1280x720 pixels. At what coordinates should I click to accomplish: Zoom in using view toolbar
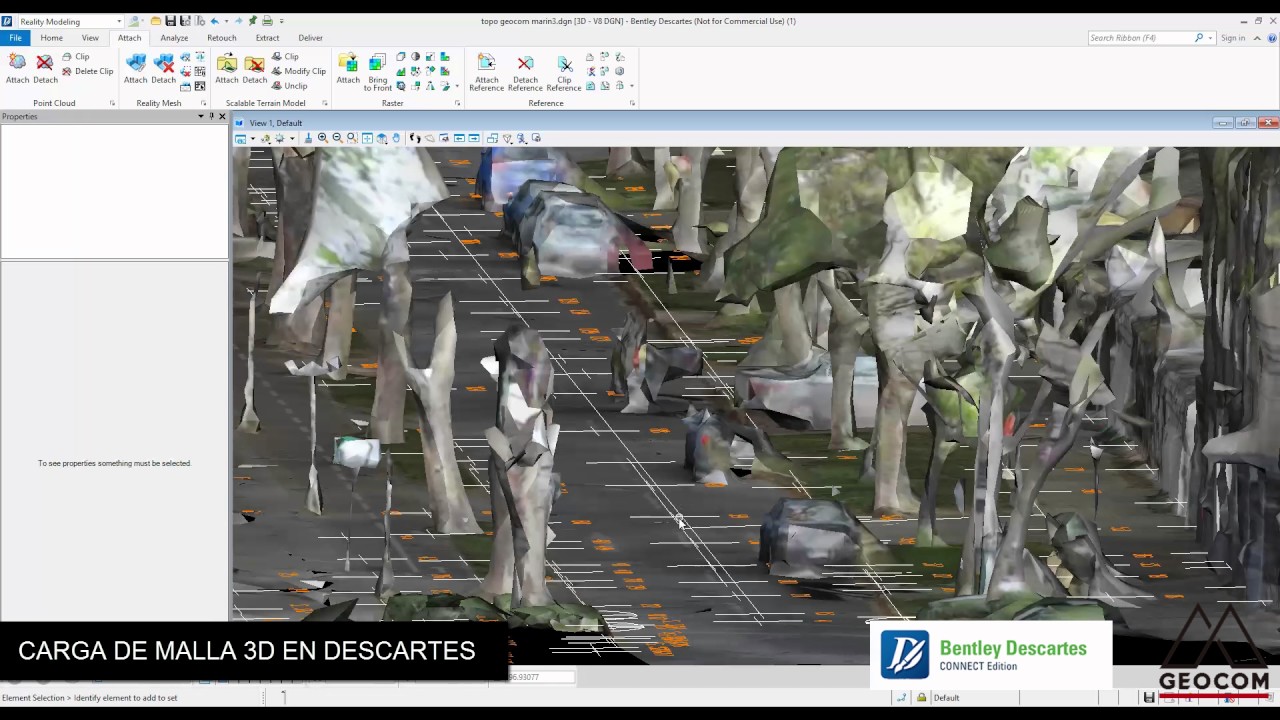pos(322,138)
